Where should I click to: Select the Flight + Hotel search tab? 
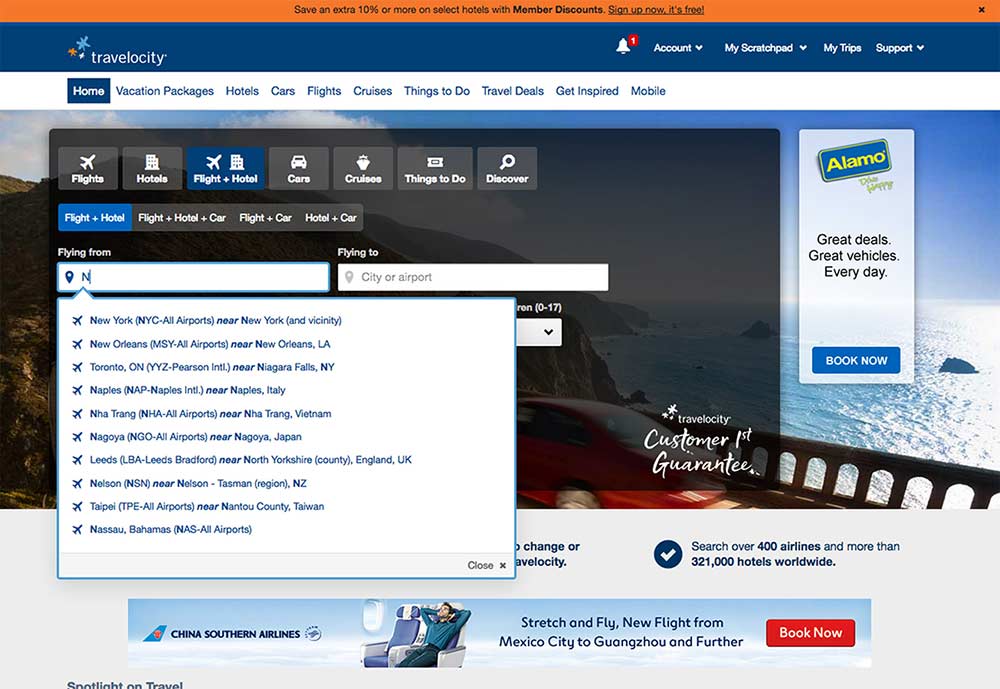click(226, 168)
